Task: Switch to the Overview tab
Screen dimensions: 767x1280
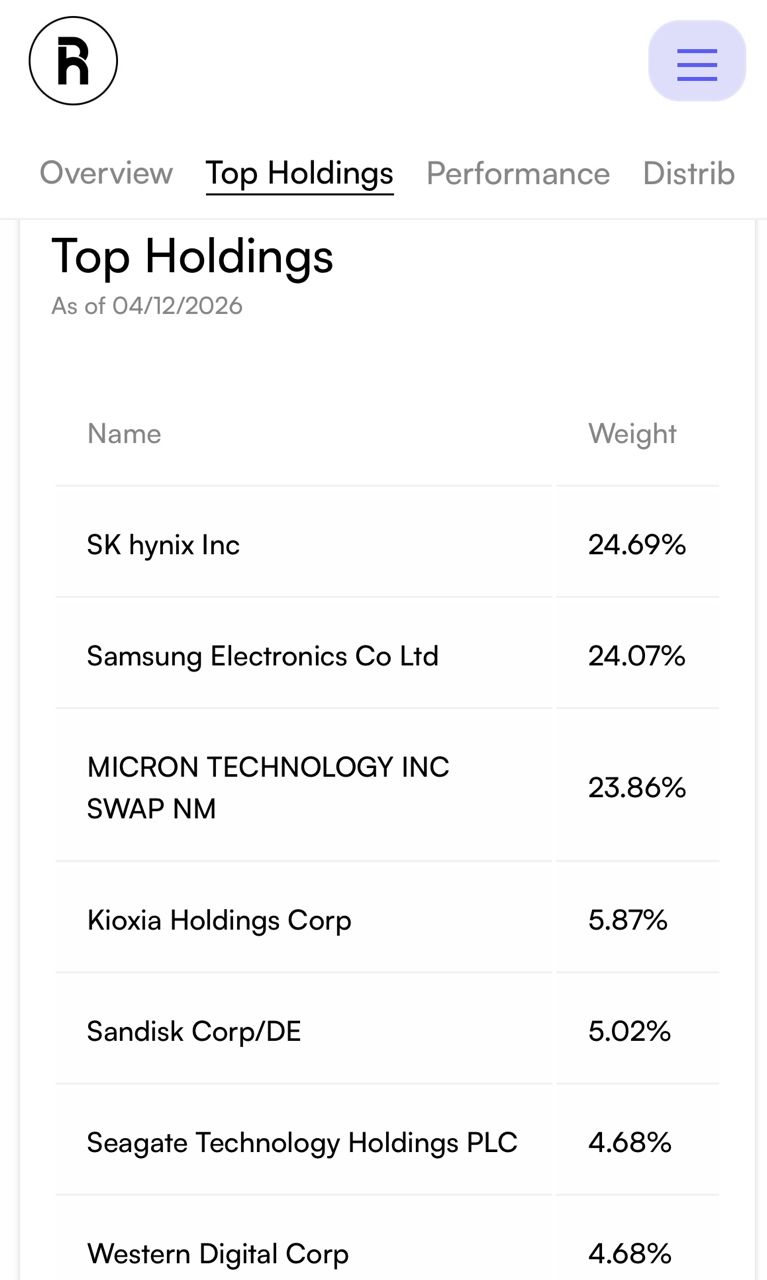Action: click(x=106, y=173)
